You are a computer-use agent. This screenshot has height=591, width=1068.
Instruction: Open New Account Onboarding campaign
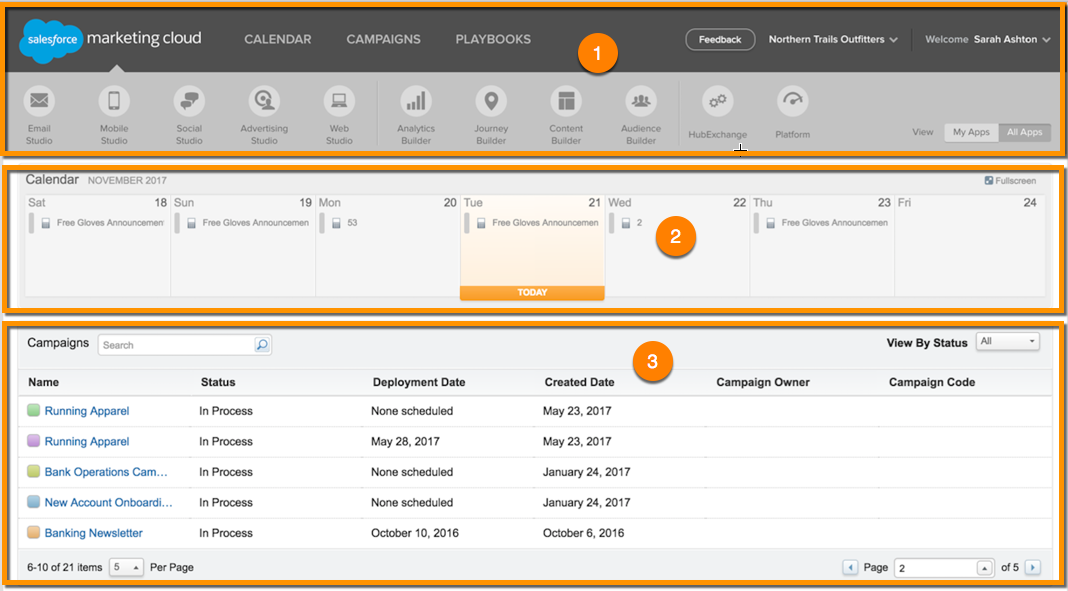tap(108, 502)
